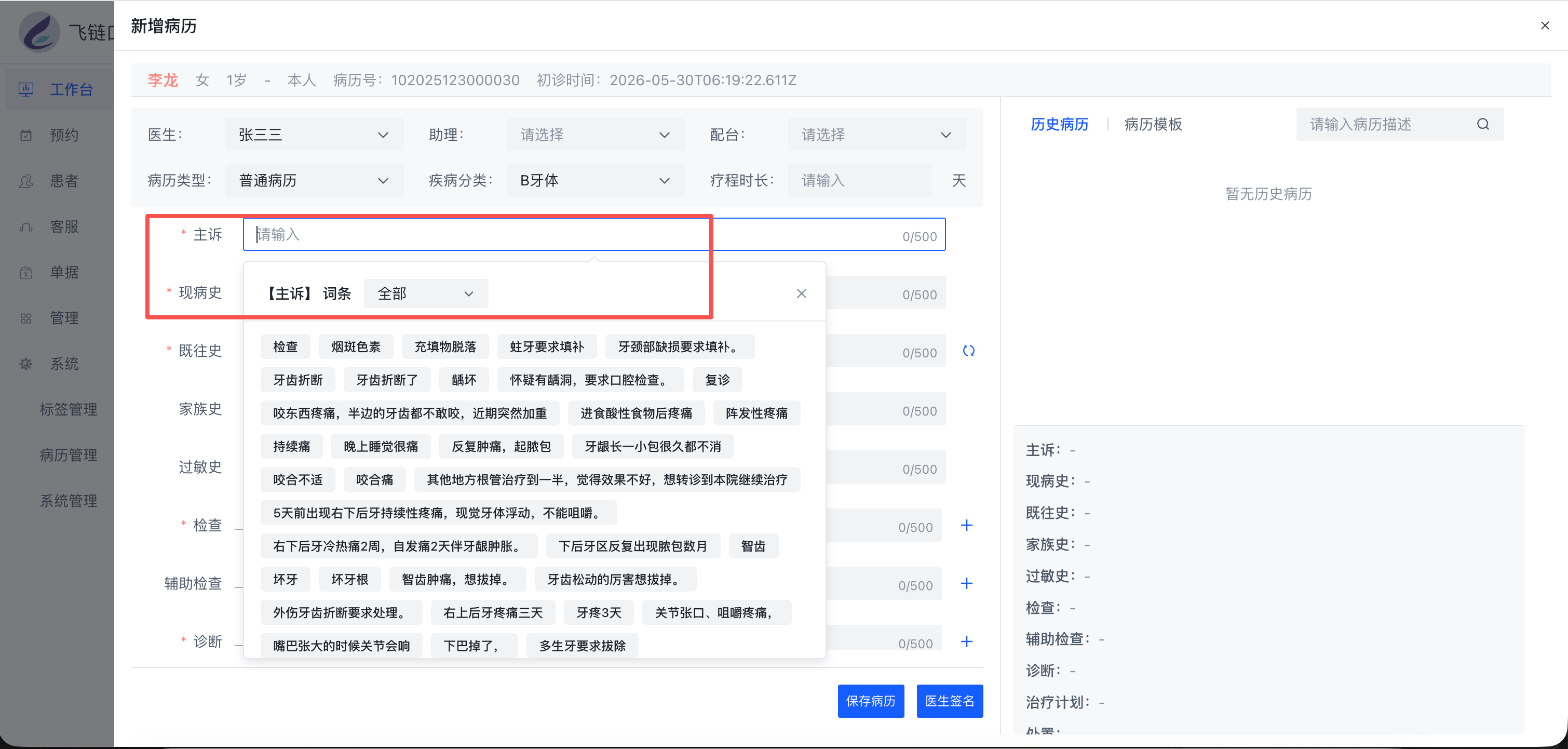
Task: Select the 阵发性疼痛 phrase tag
Action: 756,413
